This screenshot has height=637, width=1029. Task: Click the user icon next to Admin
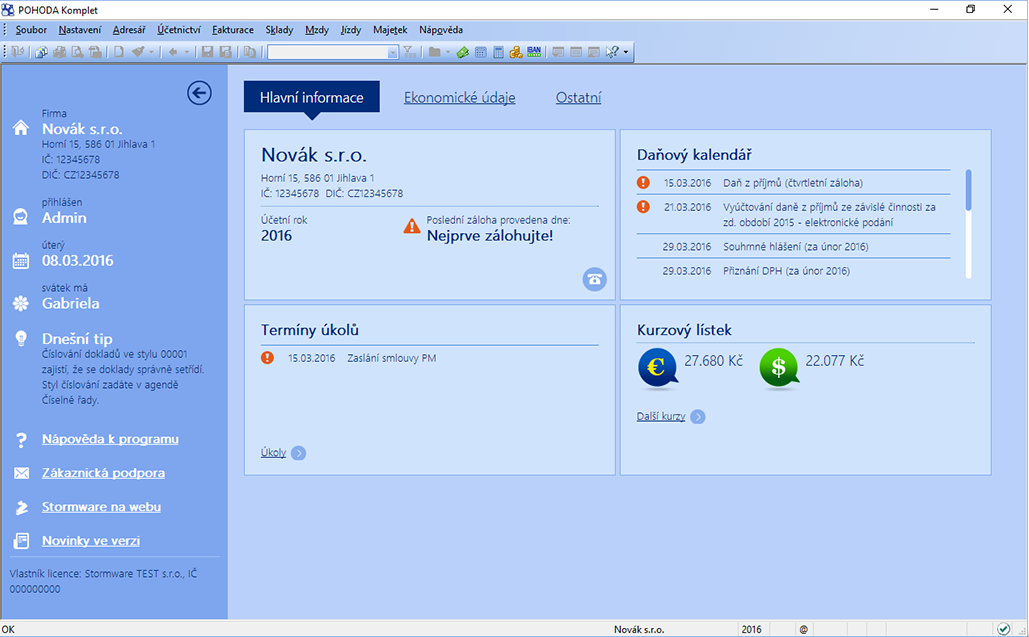(21, 217)
